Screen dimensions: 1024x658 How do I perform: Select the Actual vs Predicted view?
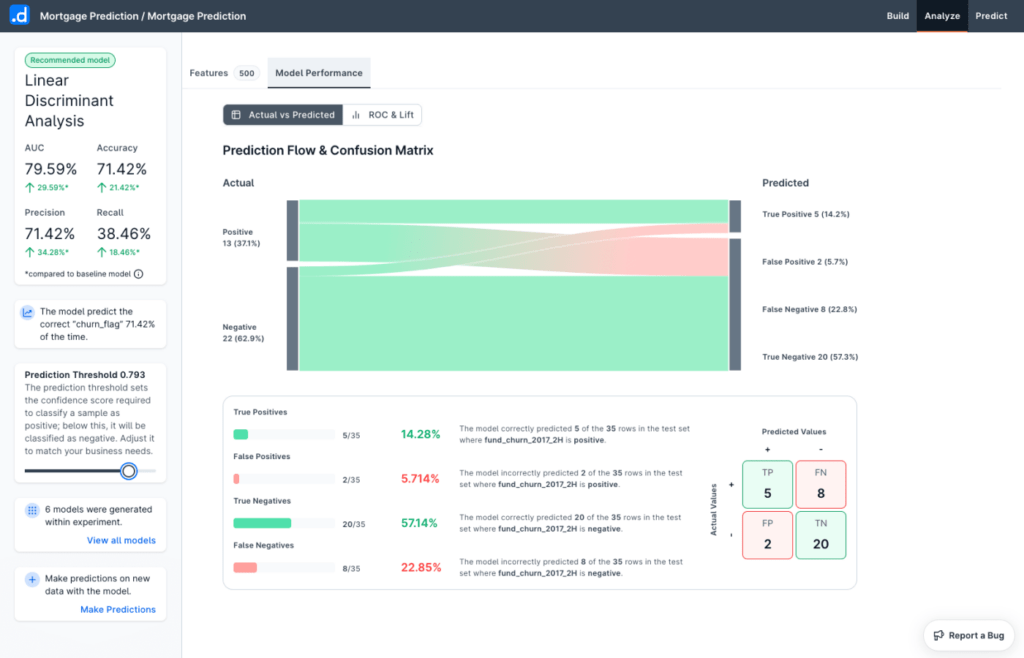[283, 114]
